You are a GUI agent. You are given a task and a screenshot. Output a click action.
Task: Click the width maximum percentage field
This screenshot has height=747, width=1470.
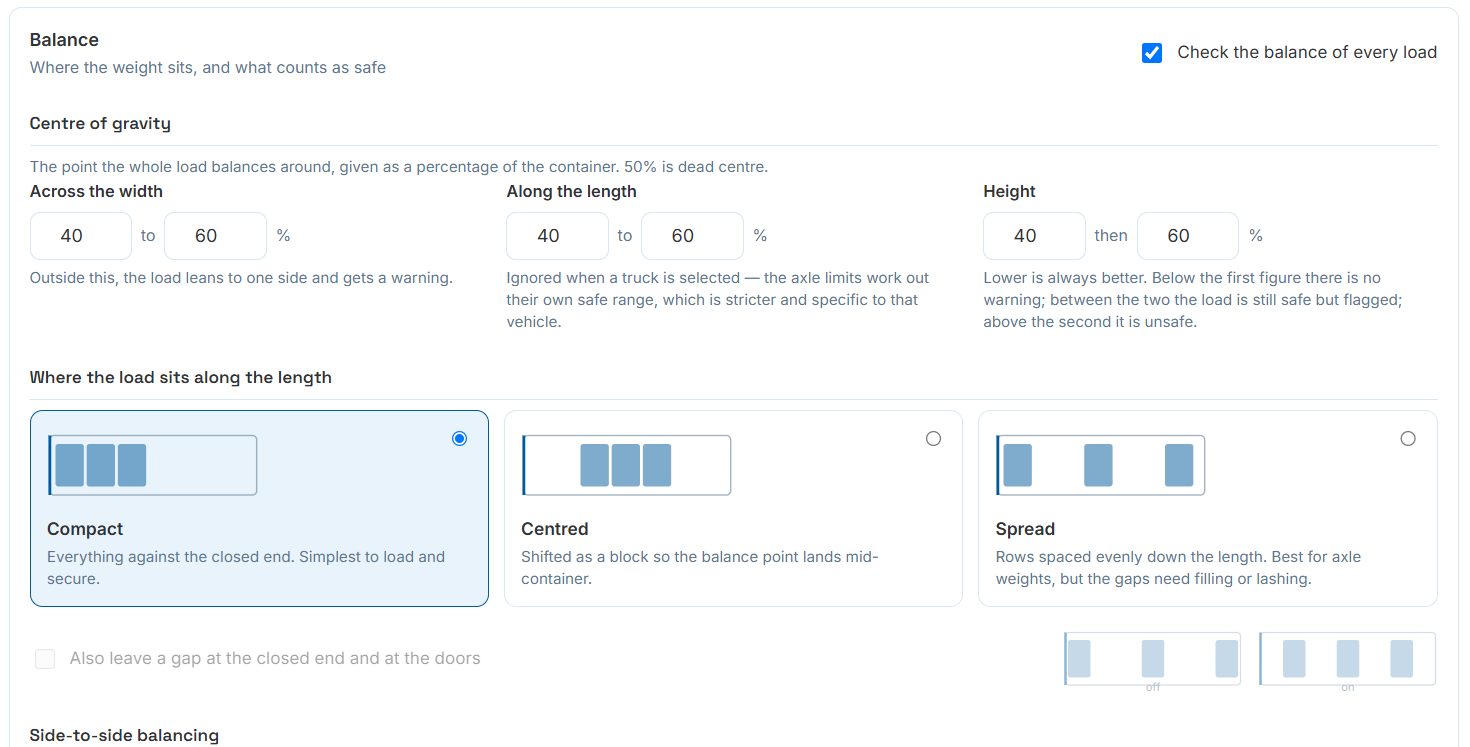pos(215,236)
